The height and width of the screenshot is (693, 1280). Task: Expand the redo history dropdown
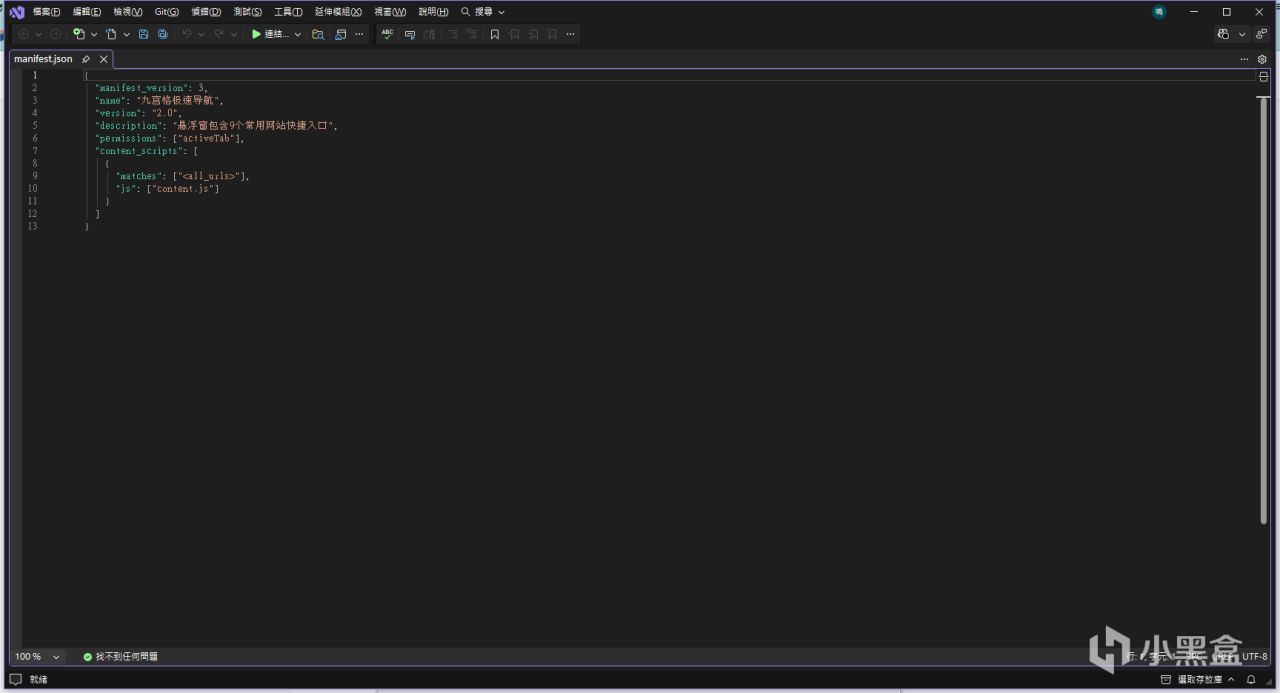point(234,34)
